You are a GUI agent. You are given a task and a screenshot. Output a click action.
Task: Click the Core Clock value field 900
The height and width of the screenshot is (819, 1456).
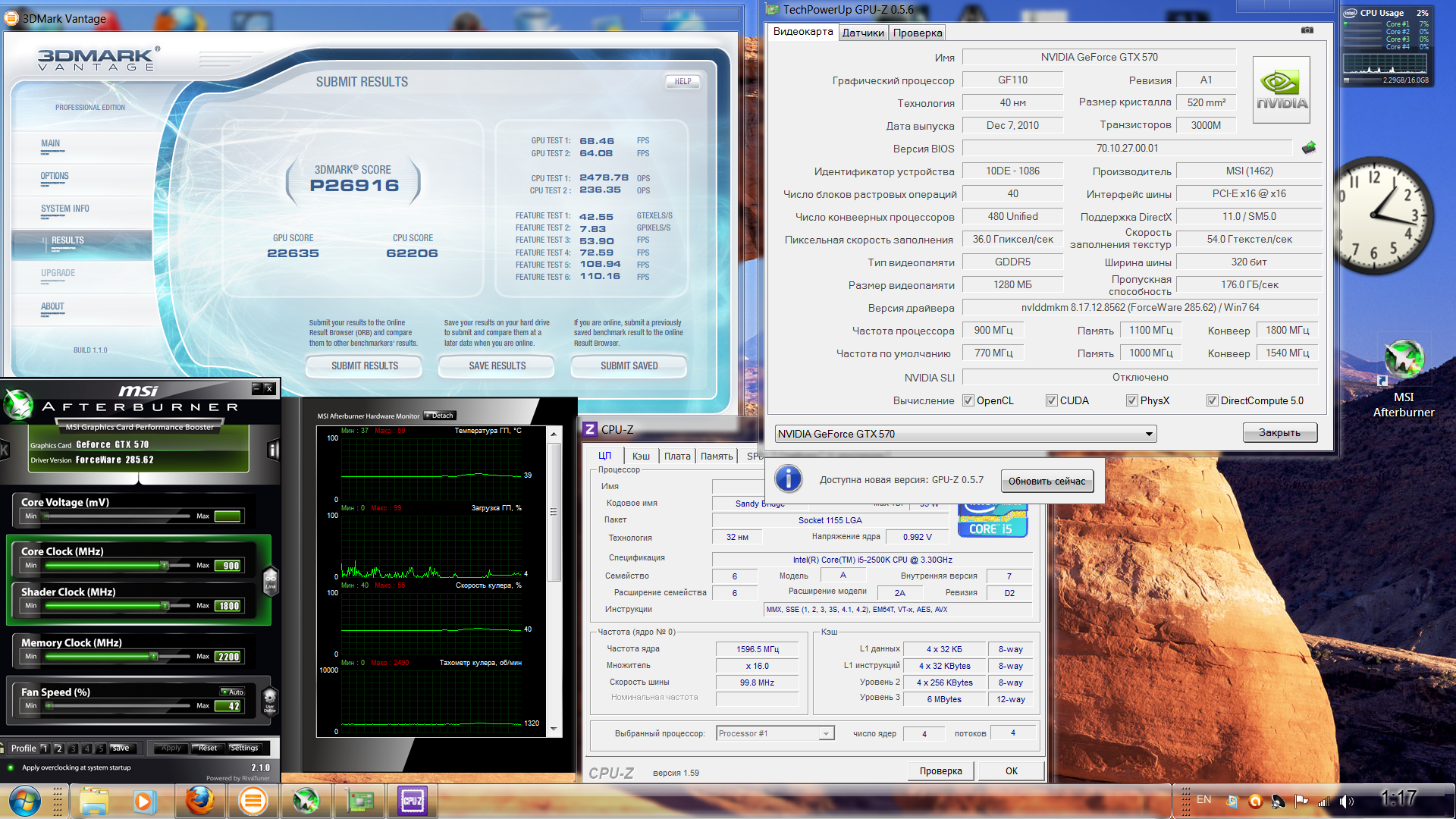point(229,566)
